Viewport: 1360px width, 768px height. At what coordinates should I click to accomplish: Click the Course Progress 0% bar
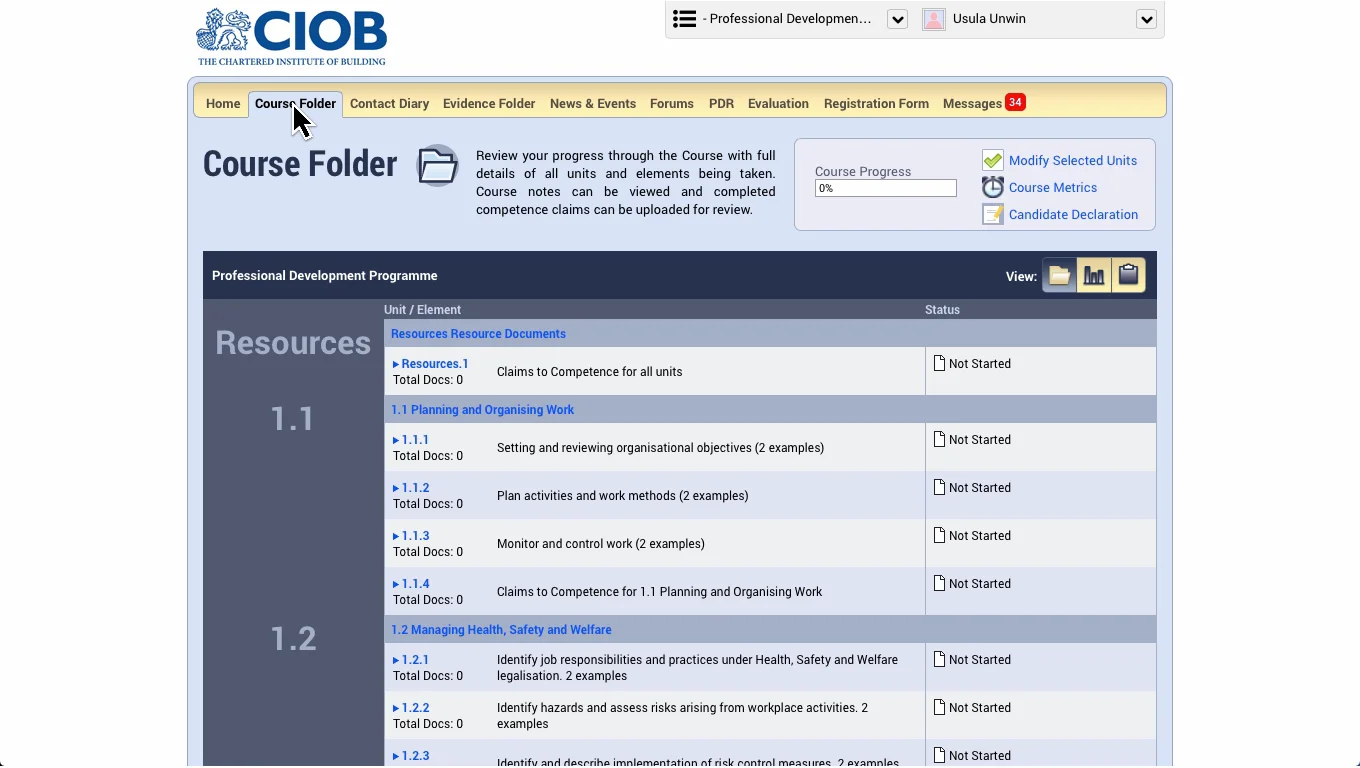[x=886, y=188]
